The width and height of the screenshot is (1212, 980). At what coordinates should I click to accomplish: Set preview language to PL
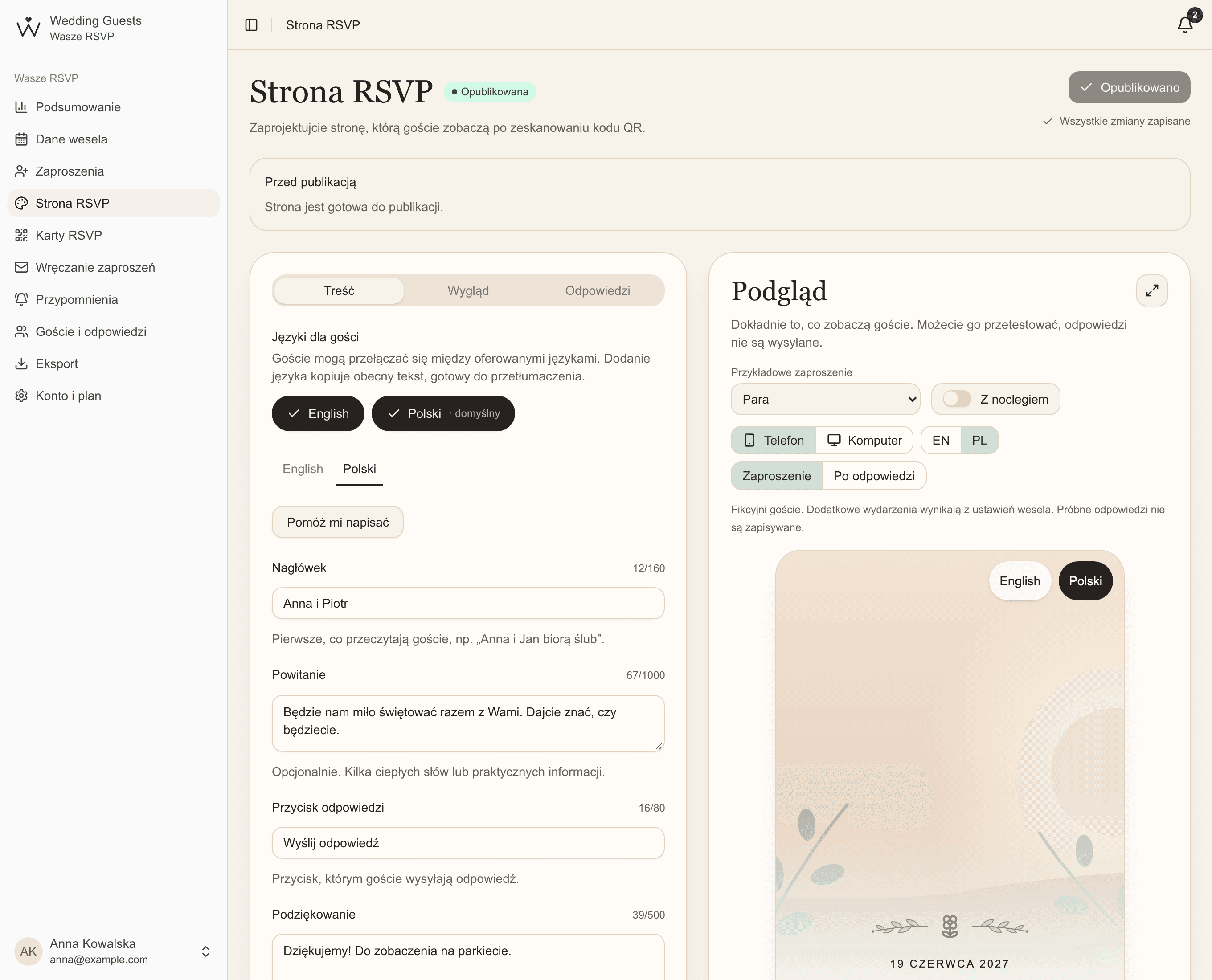point(979,440)
